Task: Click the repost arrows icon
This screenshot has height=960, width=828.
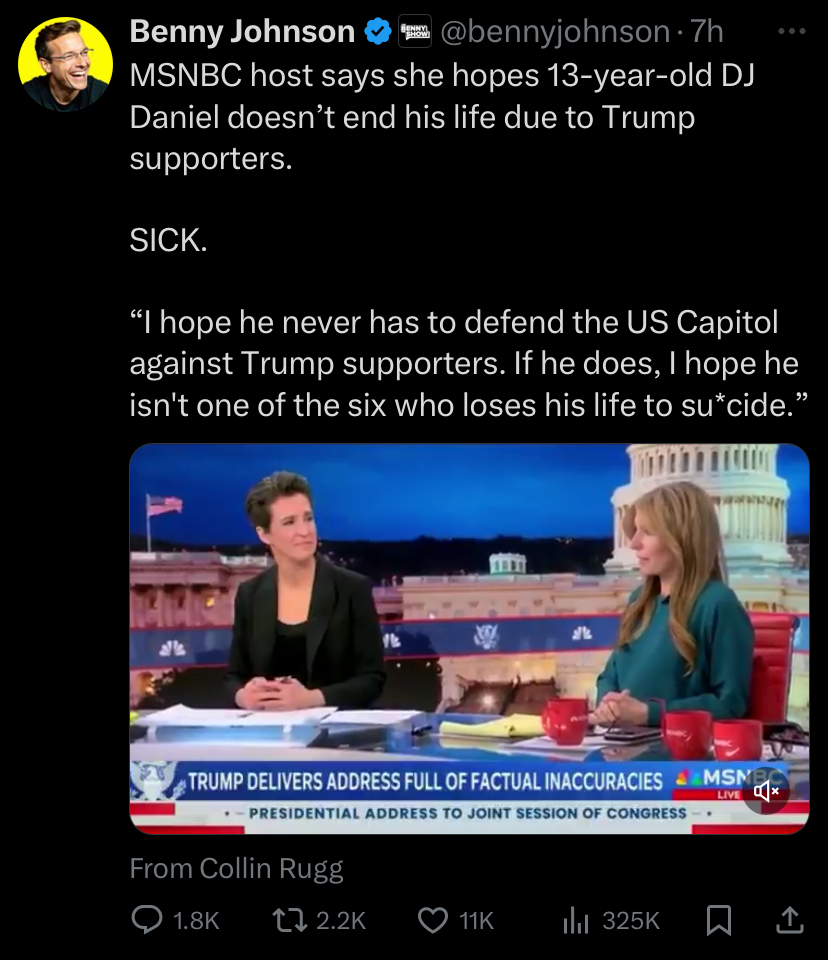Action: (x=290, y=920)
